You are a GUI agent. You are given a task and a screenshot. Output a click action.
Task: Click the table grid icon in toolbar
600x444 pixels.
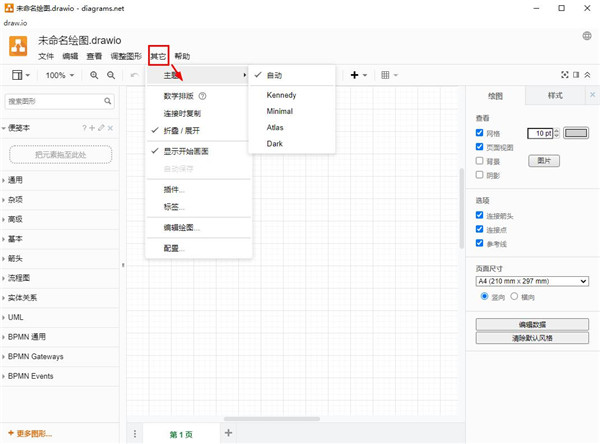tap(385, 75)
